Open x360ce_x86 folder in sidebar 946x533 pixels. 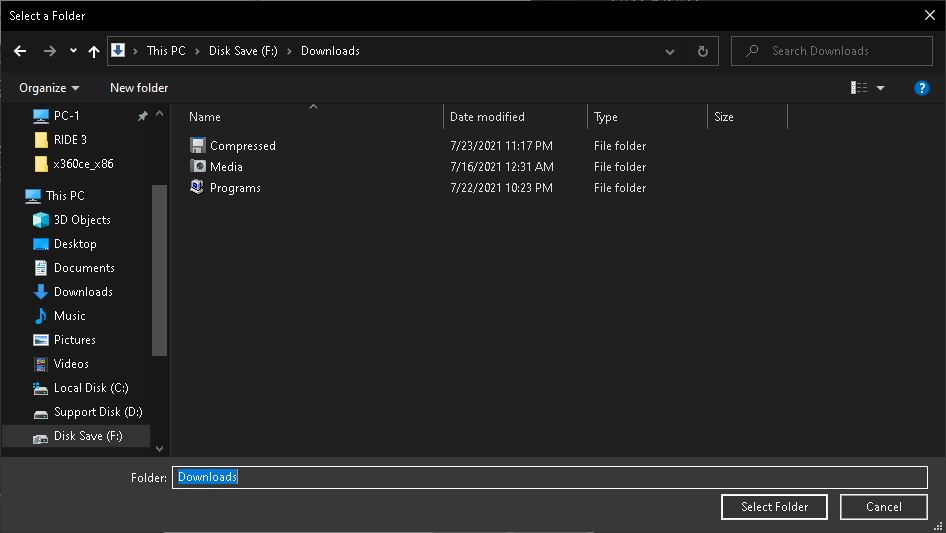pos(83,164)
